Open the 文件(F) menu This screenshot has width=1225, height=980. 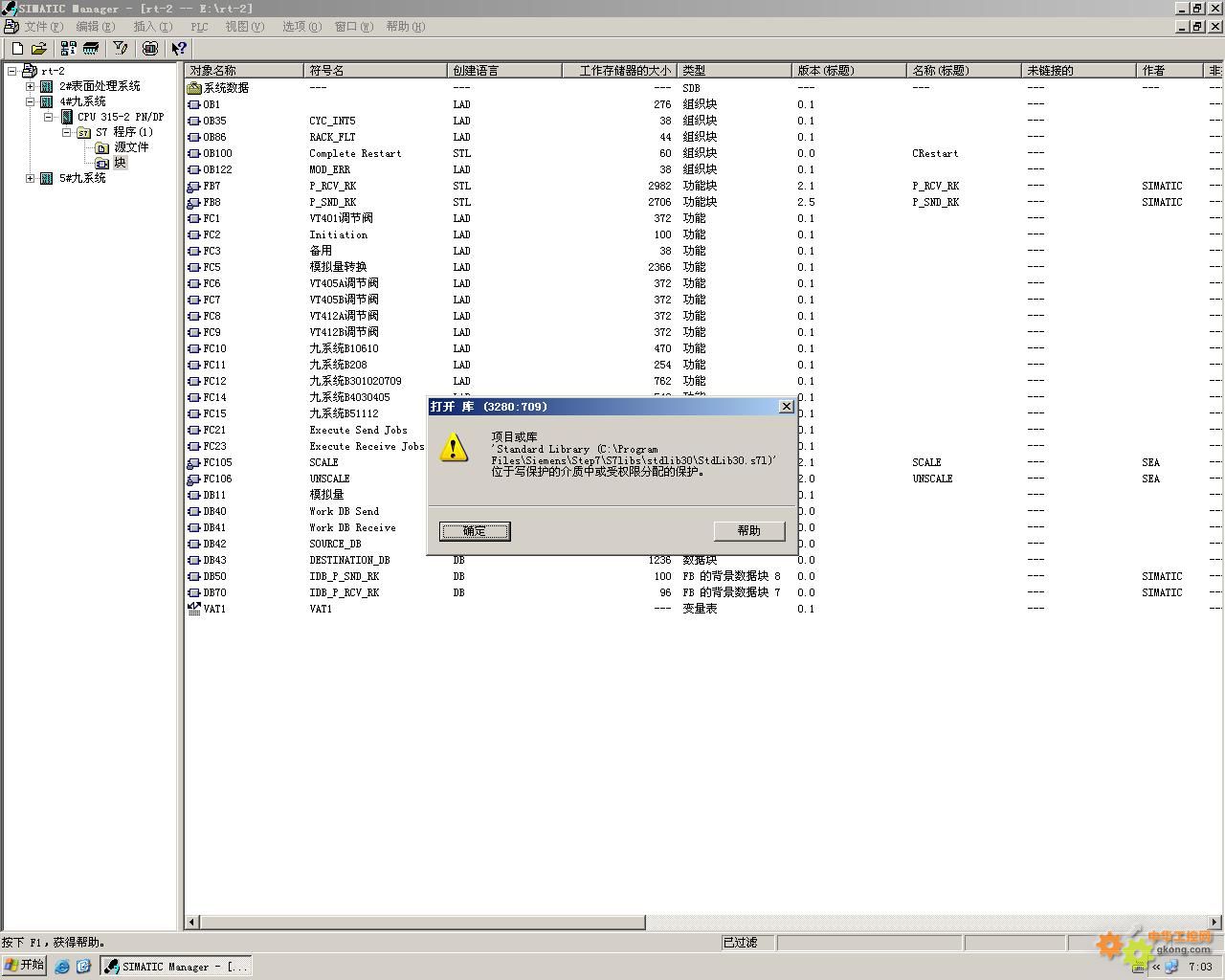(x=43, y=27)
